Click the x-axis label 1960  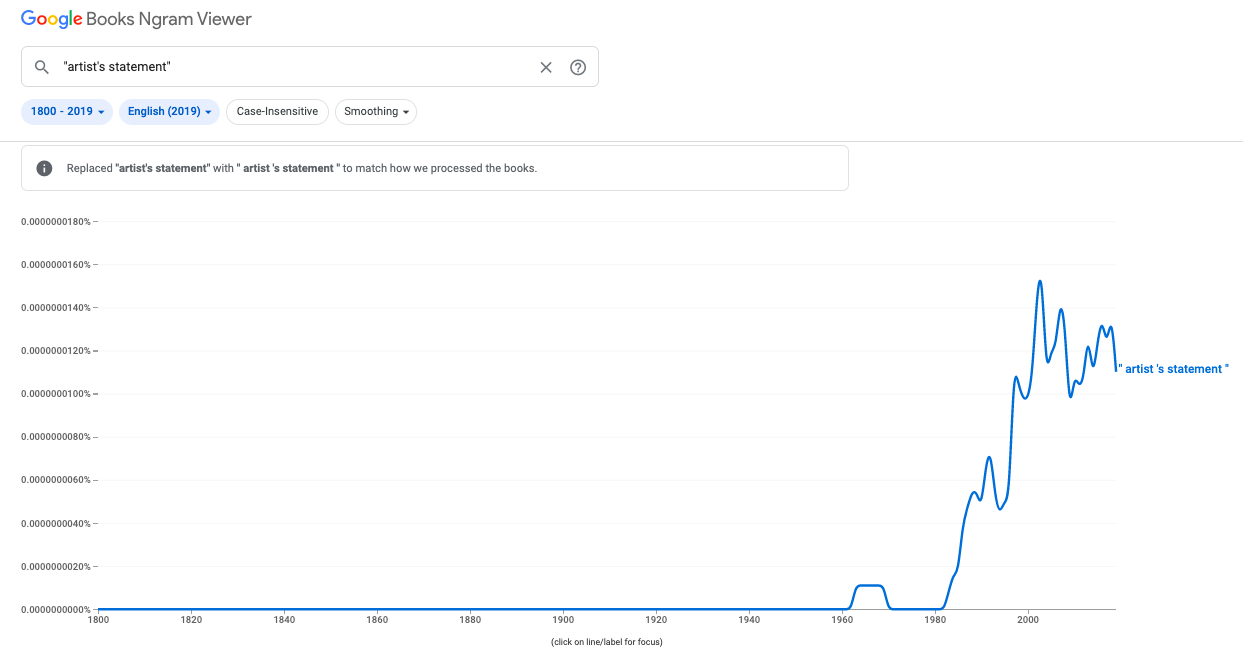[842, 620]
